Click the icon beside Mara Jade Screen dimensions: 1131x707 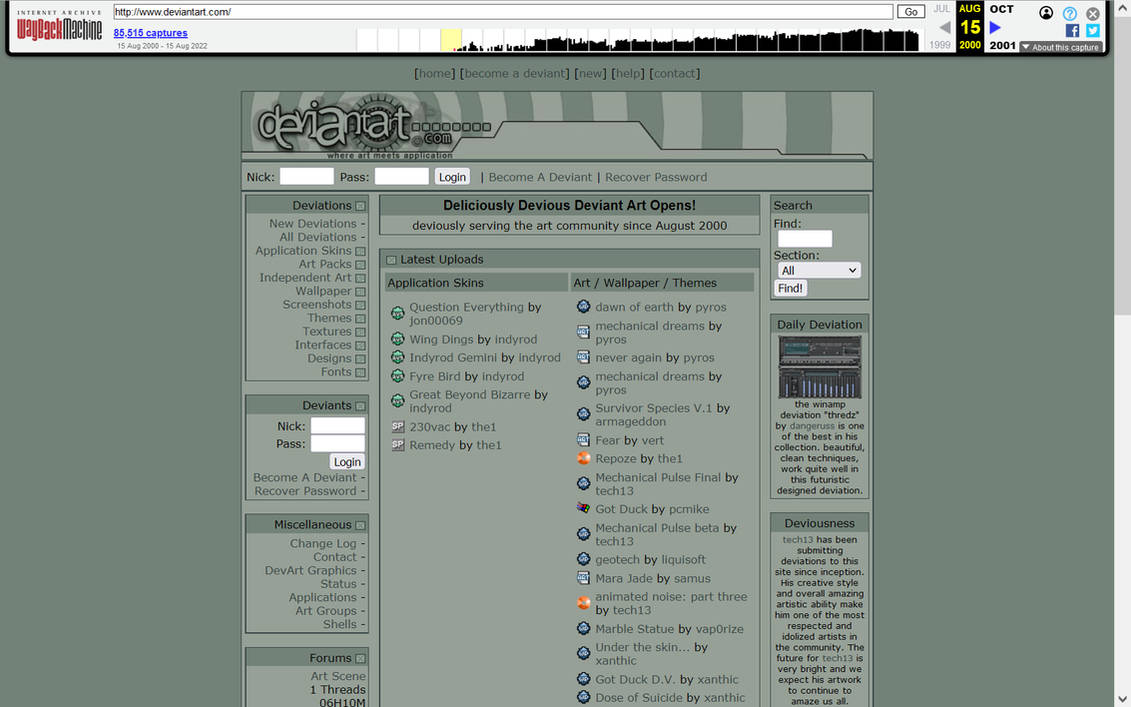point(584,578)
